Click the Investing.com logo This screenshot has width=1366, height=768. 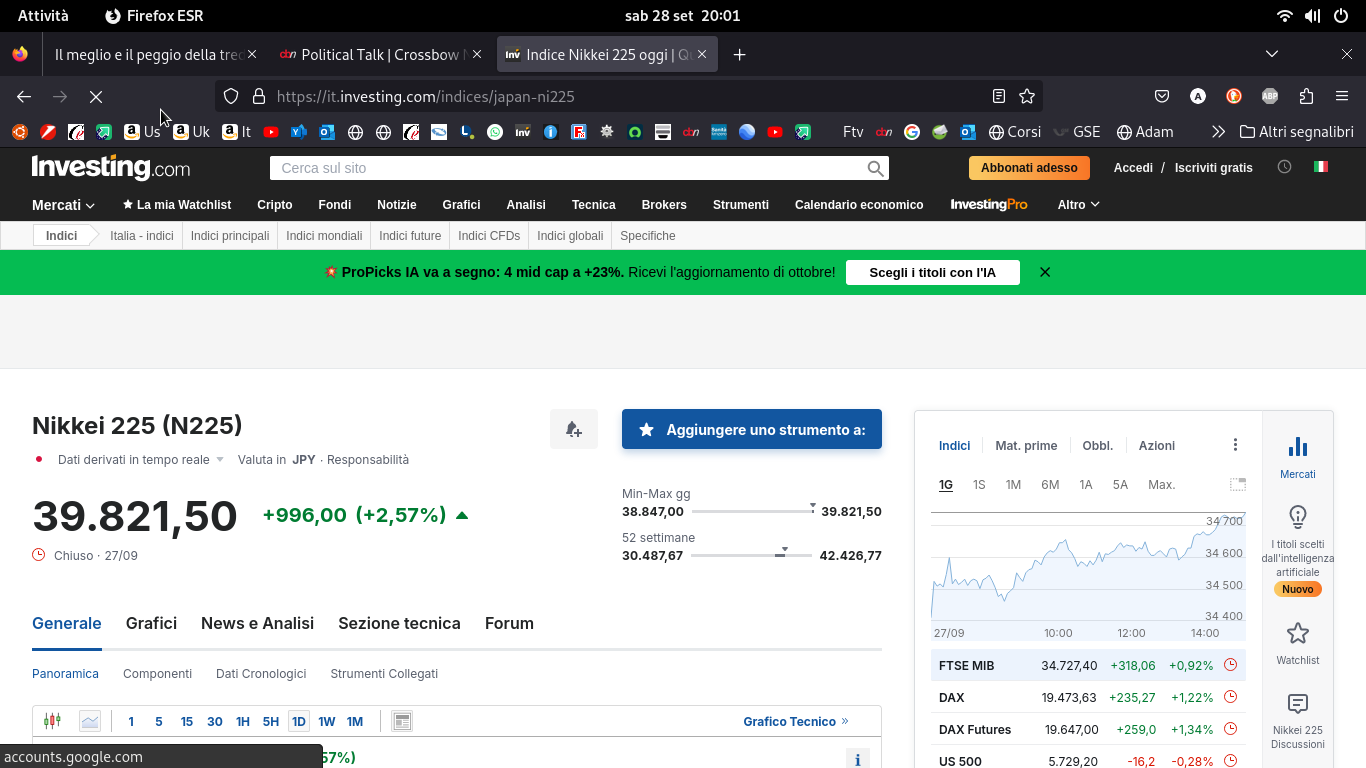[x=111, y=167]
